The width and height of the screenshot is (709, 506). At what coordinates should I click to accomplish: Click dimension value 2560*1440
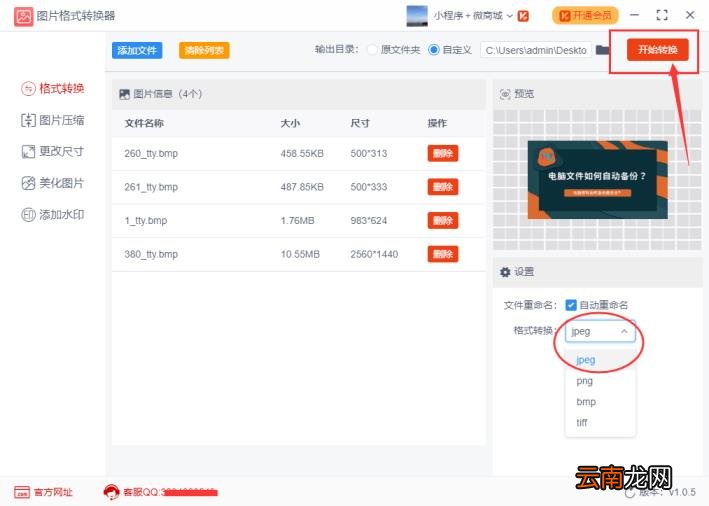(374, 254)
